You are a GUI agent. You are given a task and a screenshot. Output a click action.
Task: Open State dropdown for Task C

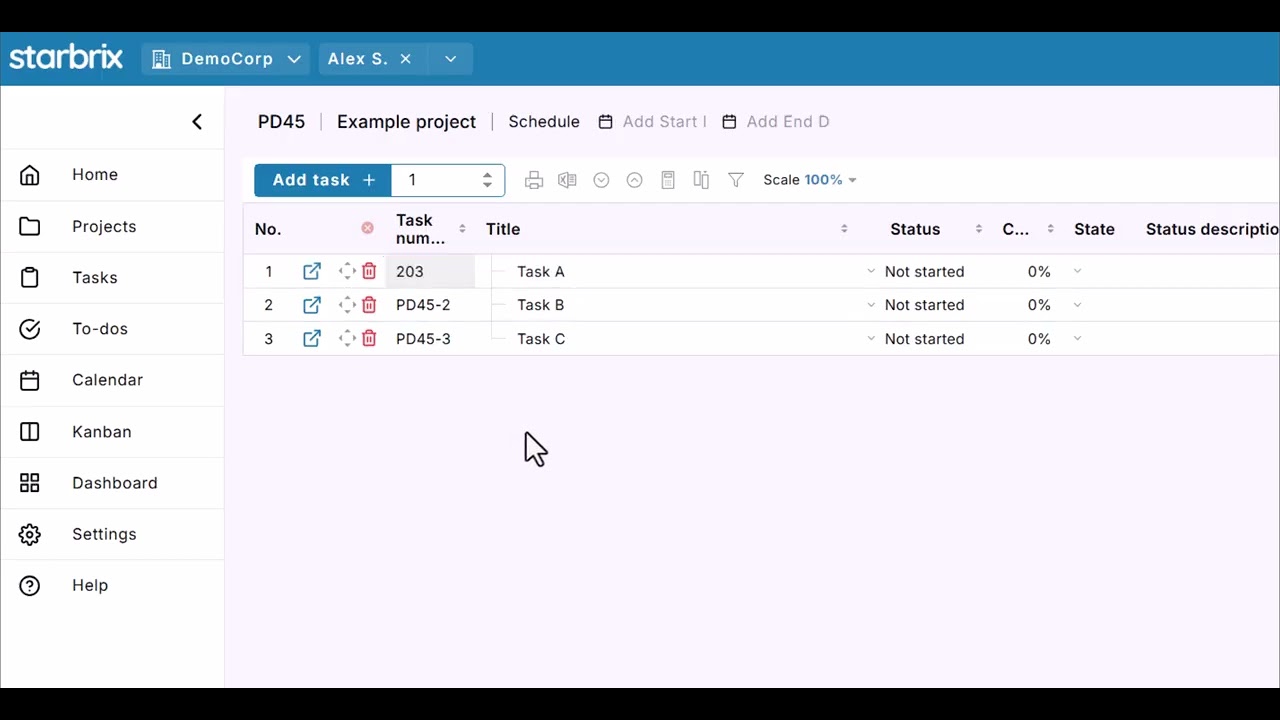point(1077,339)
